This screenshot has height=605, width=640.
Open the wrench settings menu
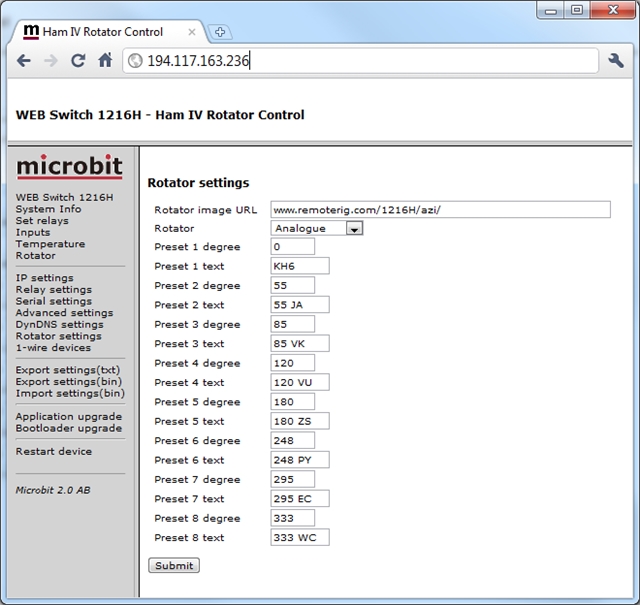tap(616, 61)
